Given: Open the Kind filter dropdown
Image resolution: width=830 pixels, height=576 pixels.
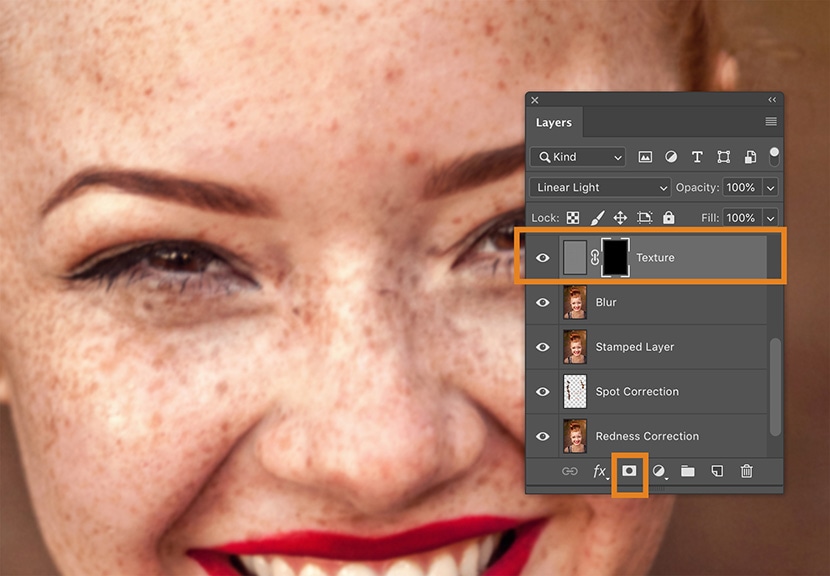Looking at the screenshot, I should [x=579, y=157].
